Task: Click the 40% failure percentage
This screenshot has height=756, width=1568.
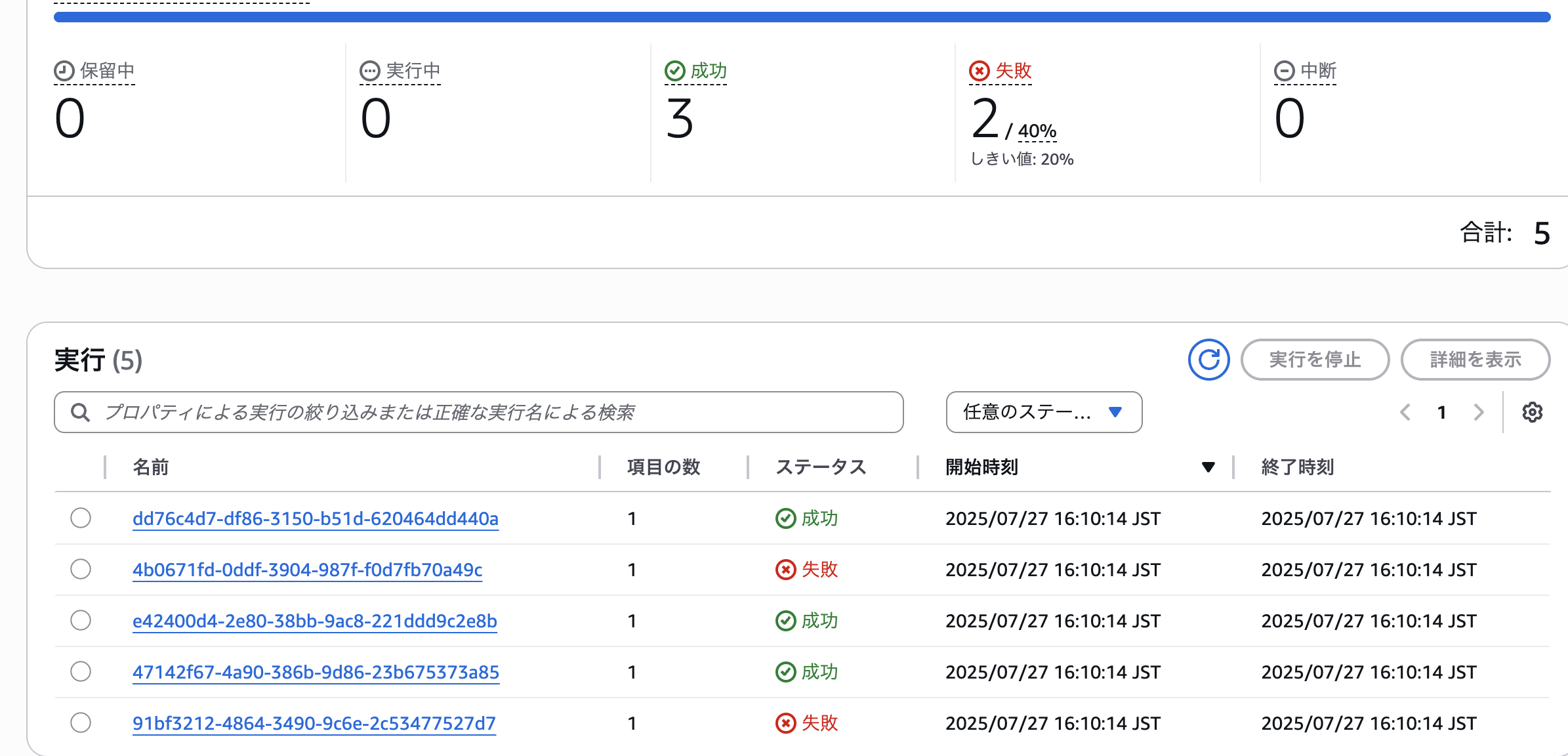Action: coord(1037,131)
